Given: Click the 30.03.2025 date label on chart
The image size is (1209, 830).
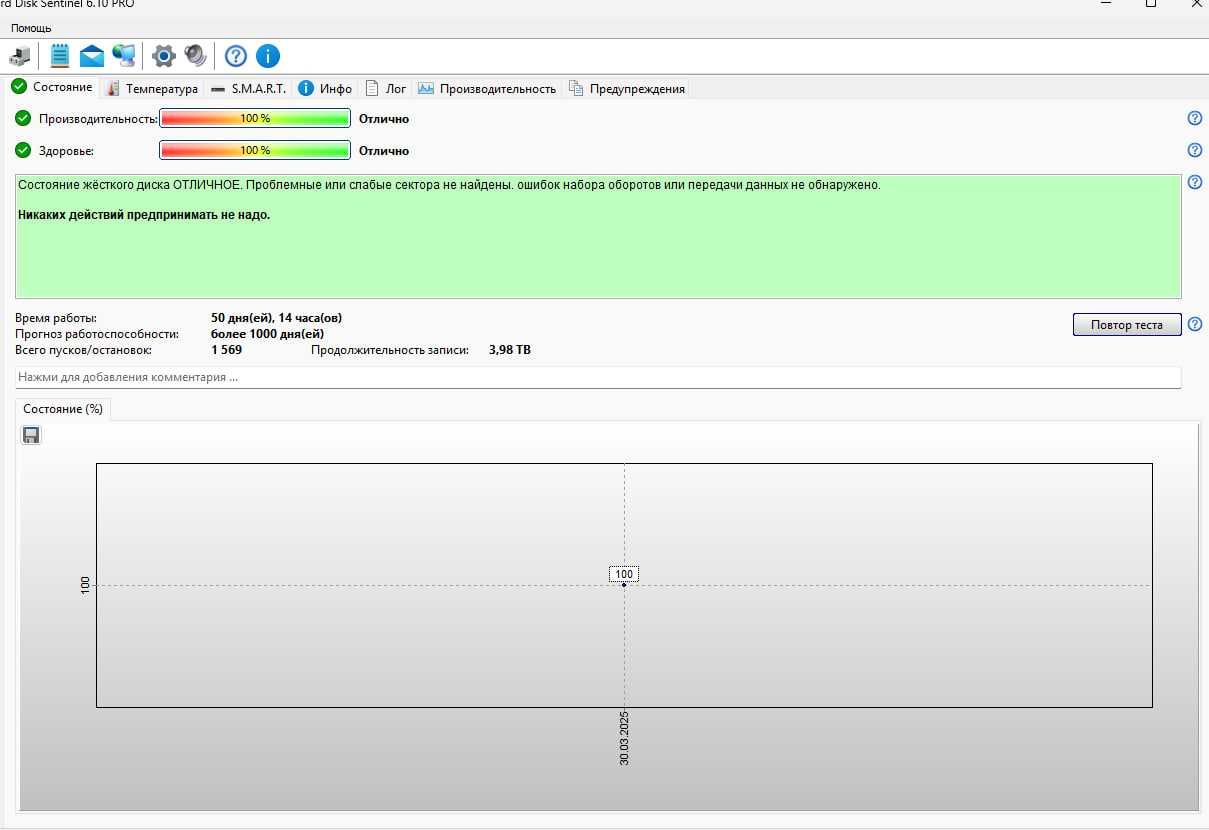Looking at the screenshot, I should click(x=624, y=738).
